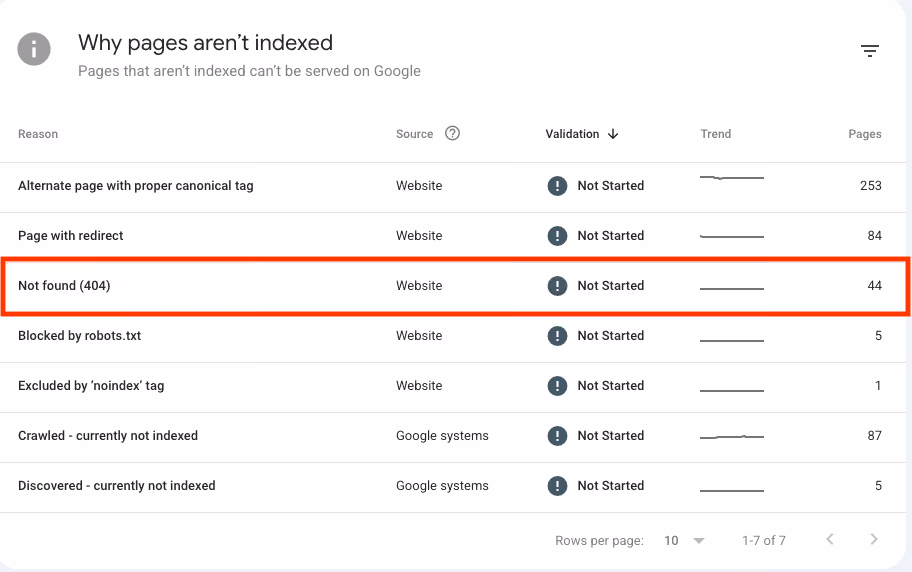
Task: Go to previous page using left chevron
Action: click(x=830, y=539)
